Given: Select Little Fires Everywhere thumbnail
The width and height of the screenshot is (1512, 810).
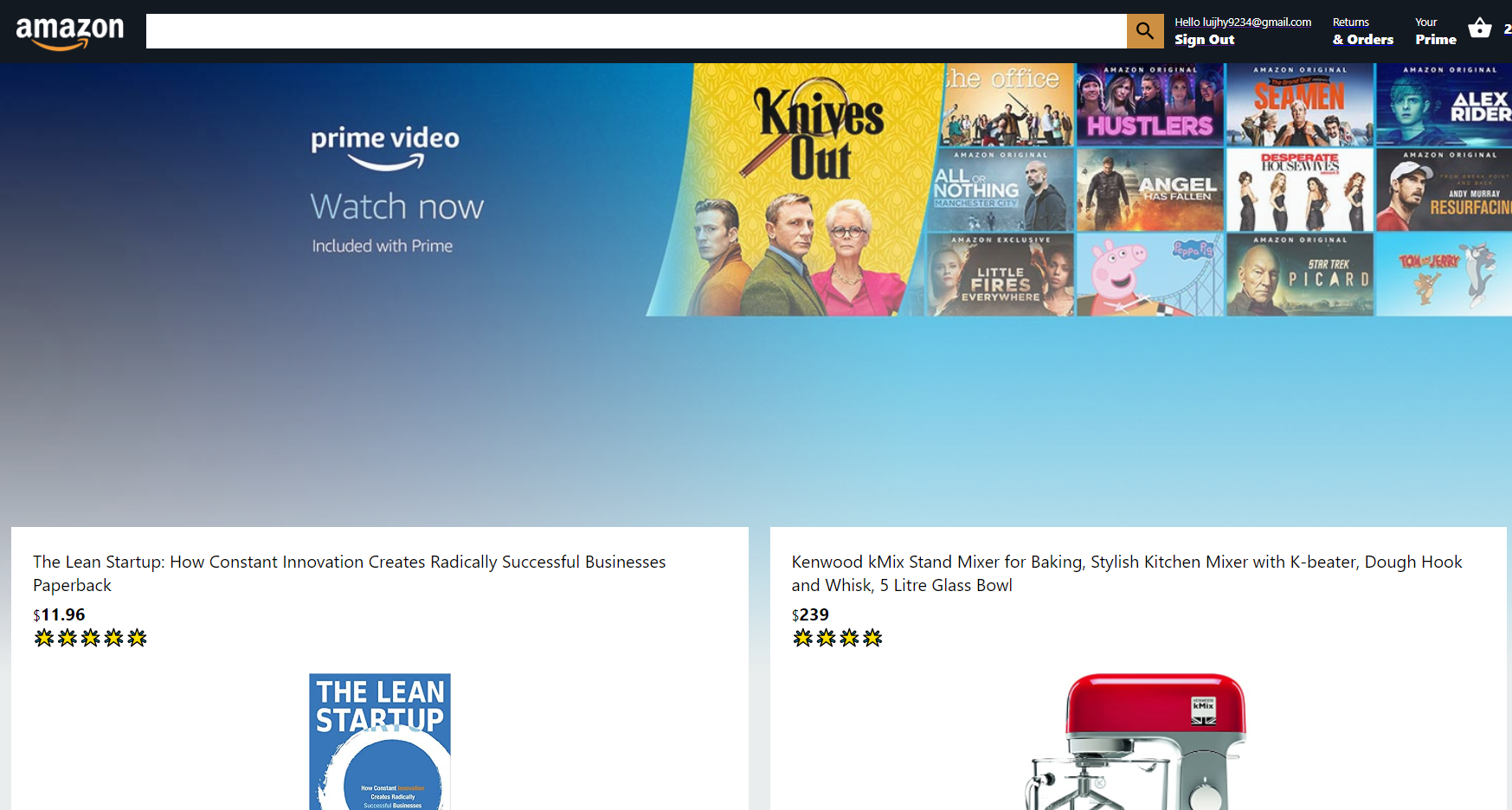Looking at the screenshot, I should click(x=1000, y=274).
